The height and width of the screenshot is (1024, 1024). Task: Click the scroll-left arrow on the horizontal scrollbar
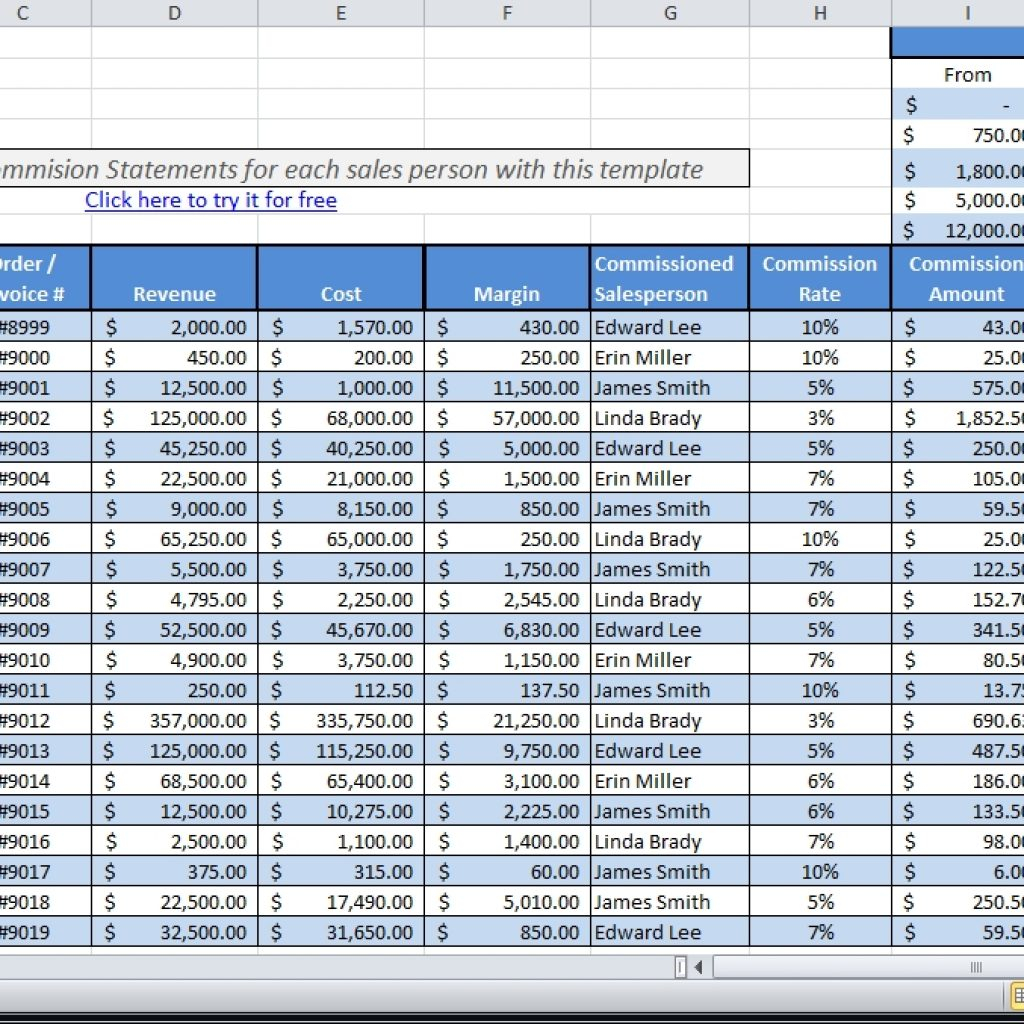[700, 967]
